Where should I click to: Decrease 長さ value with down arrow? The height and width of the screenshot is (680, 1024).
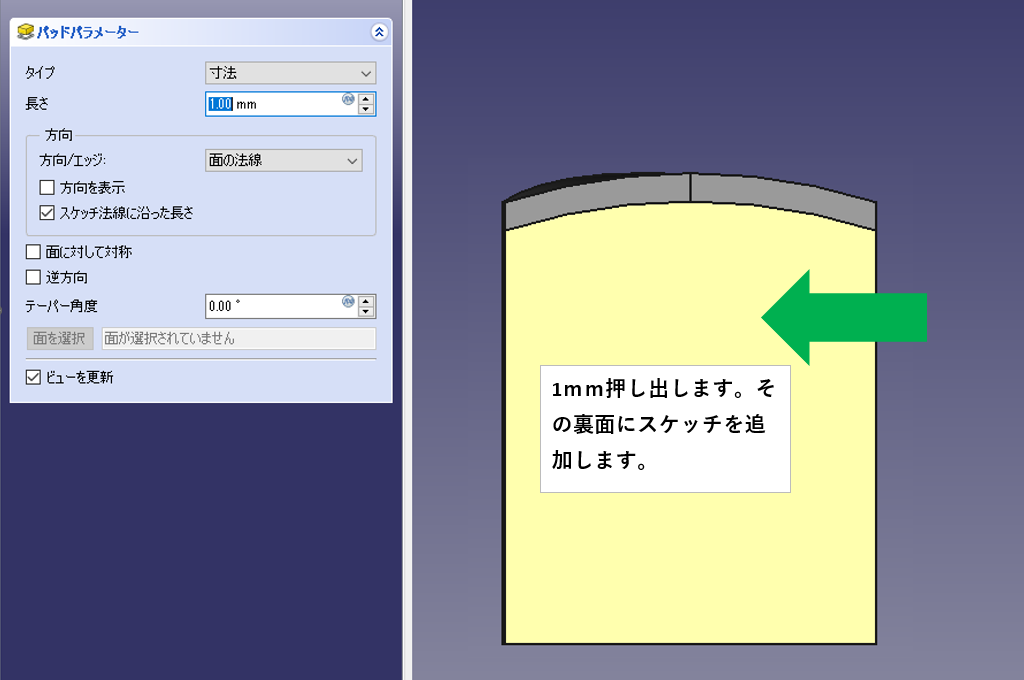click(366, 110)
